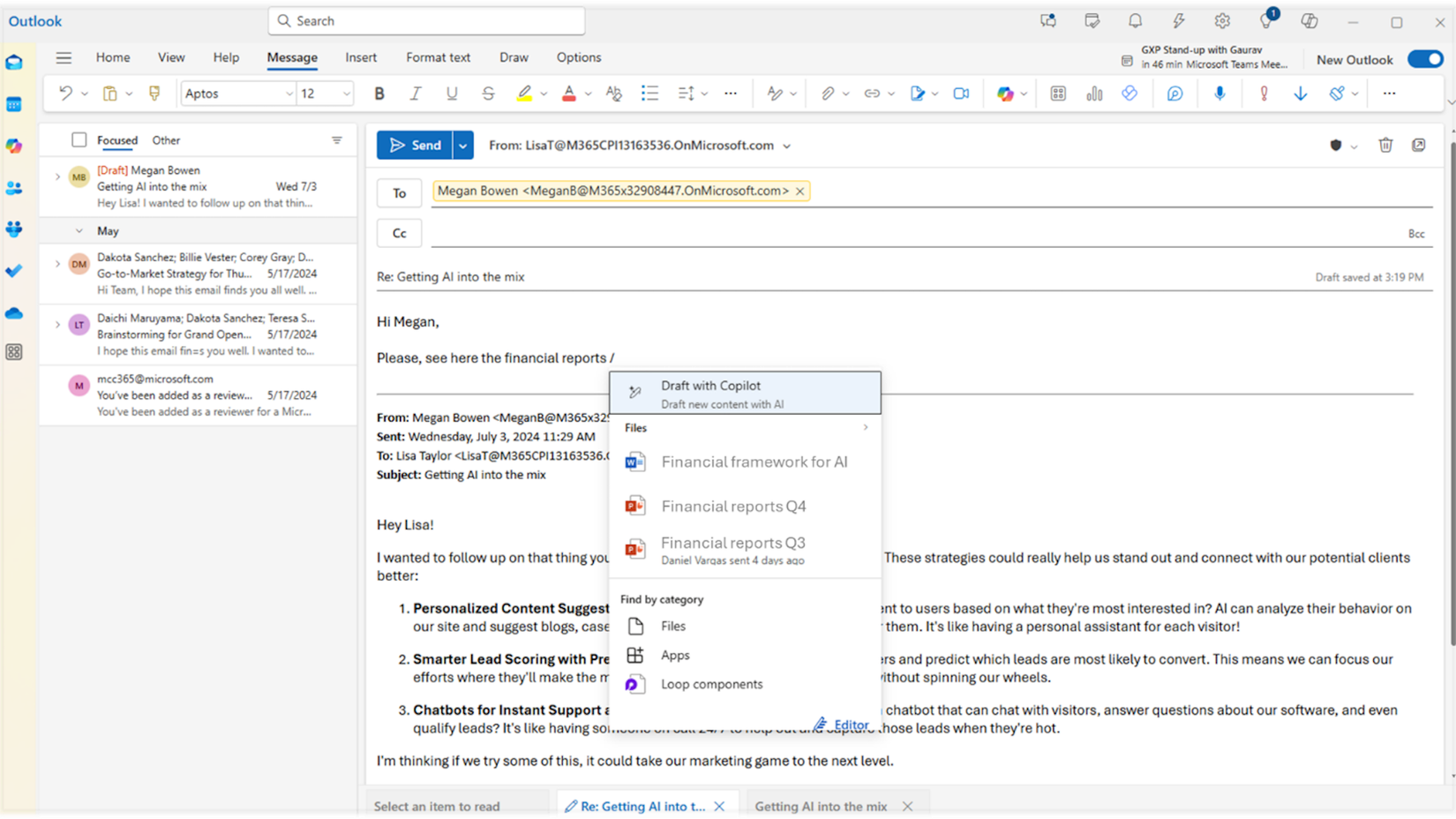The image size is (1456, 819).
Task: Click the filter icon above message list
Action: [x=337, y=140]
